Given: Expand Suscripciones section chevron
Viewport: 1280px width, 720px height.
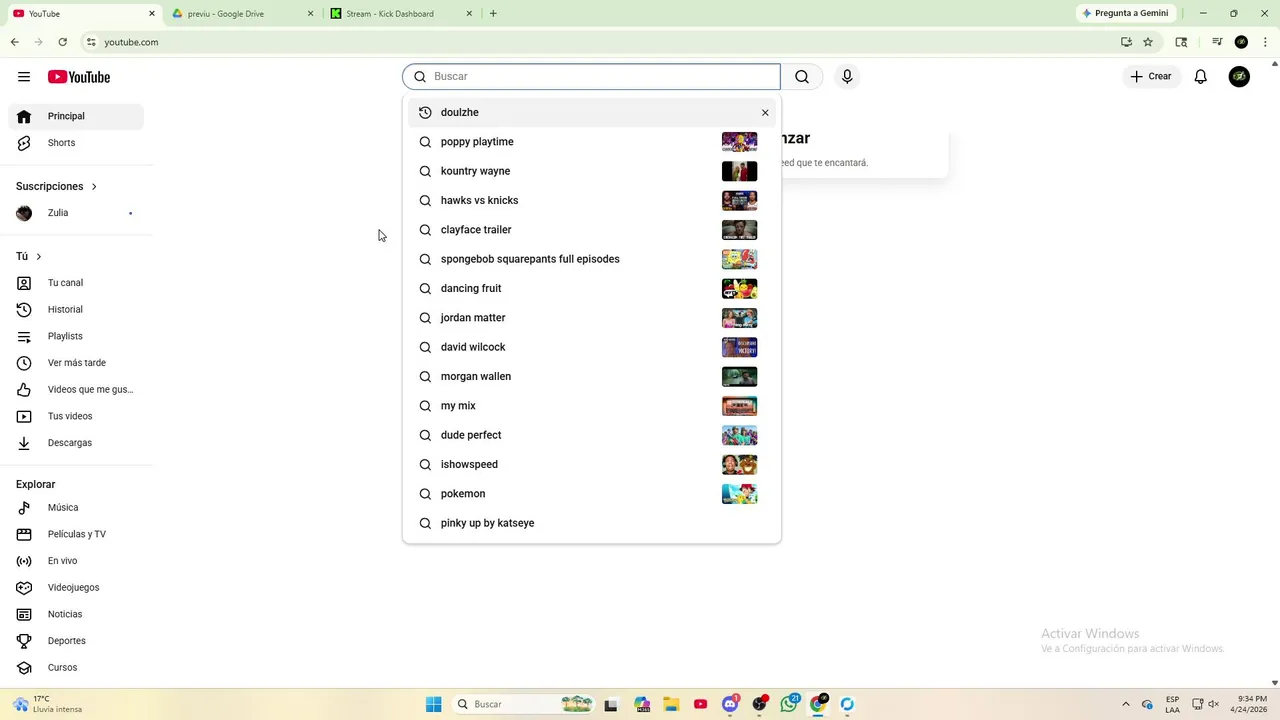Looking at the screenshot, I should (94, 187).
